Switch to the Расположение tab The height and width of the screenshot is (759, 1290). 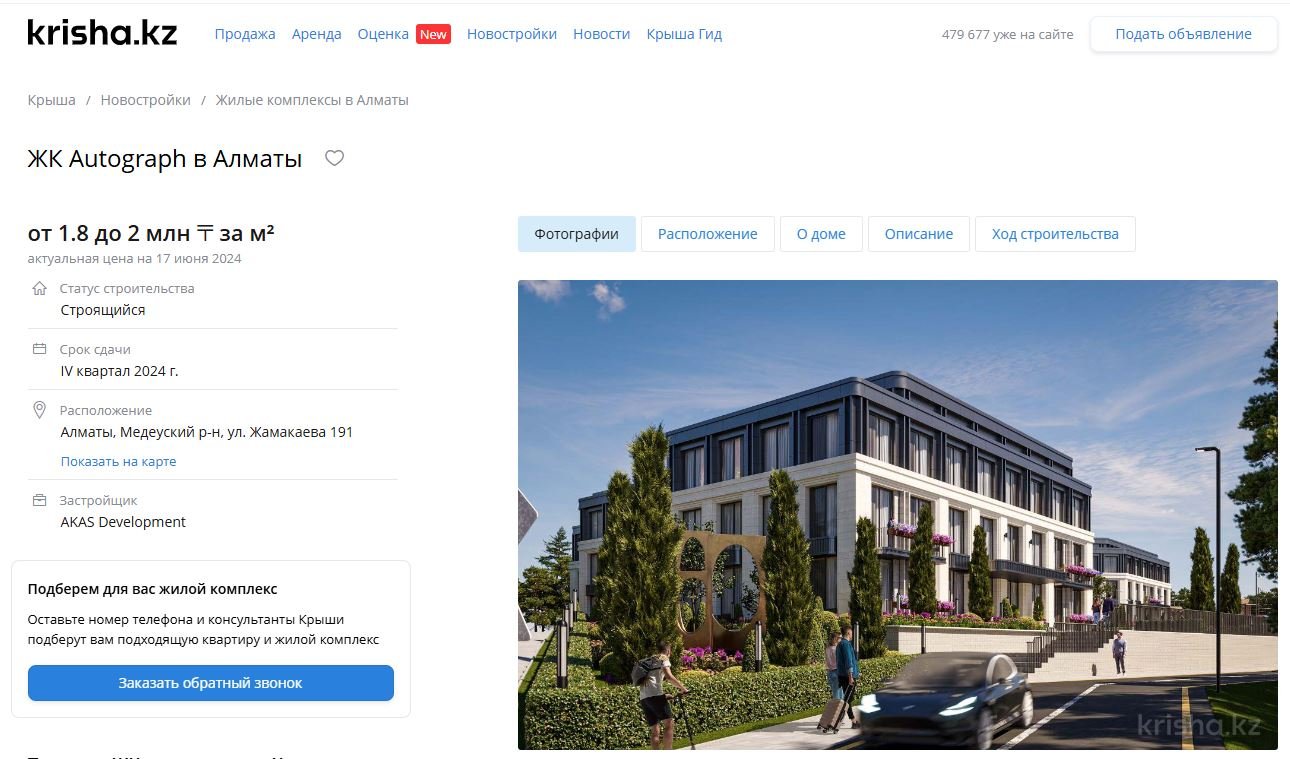click(708, 234)
